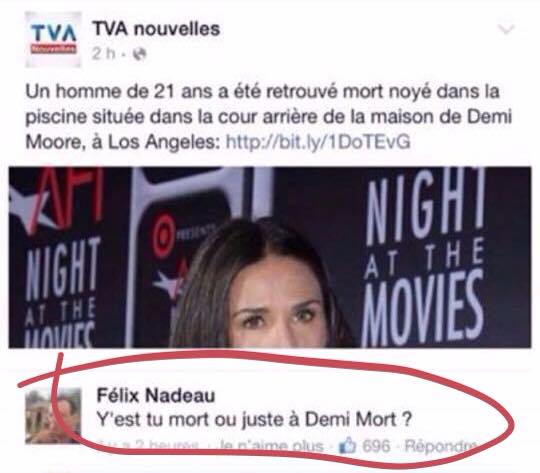Image resolution: width=540 pixels, height=473 pixels.
Task: Click the large Night at the Movies sign
Action: pos(424,258)
